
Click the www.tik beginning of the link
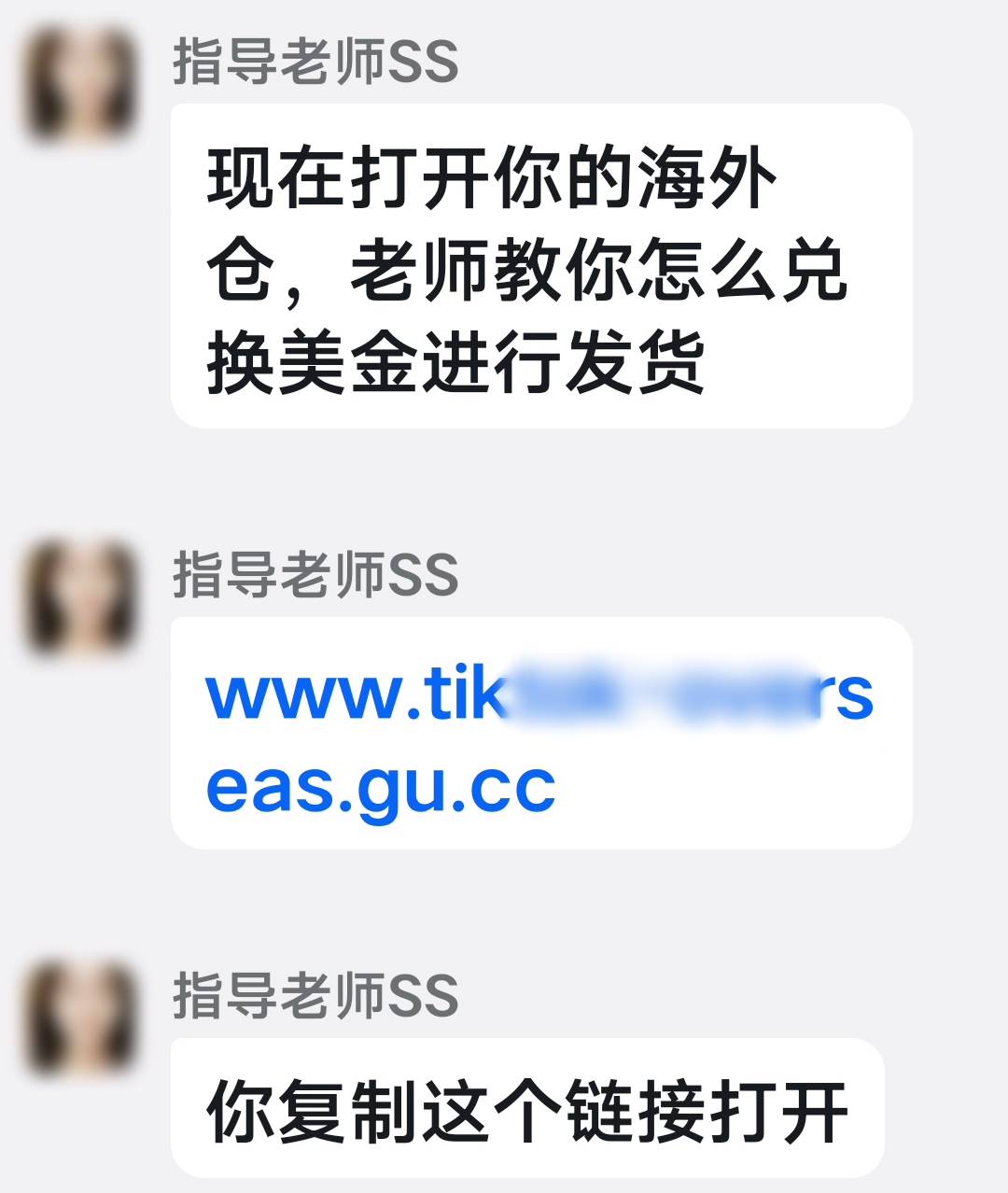355,694
